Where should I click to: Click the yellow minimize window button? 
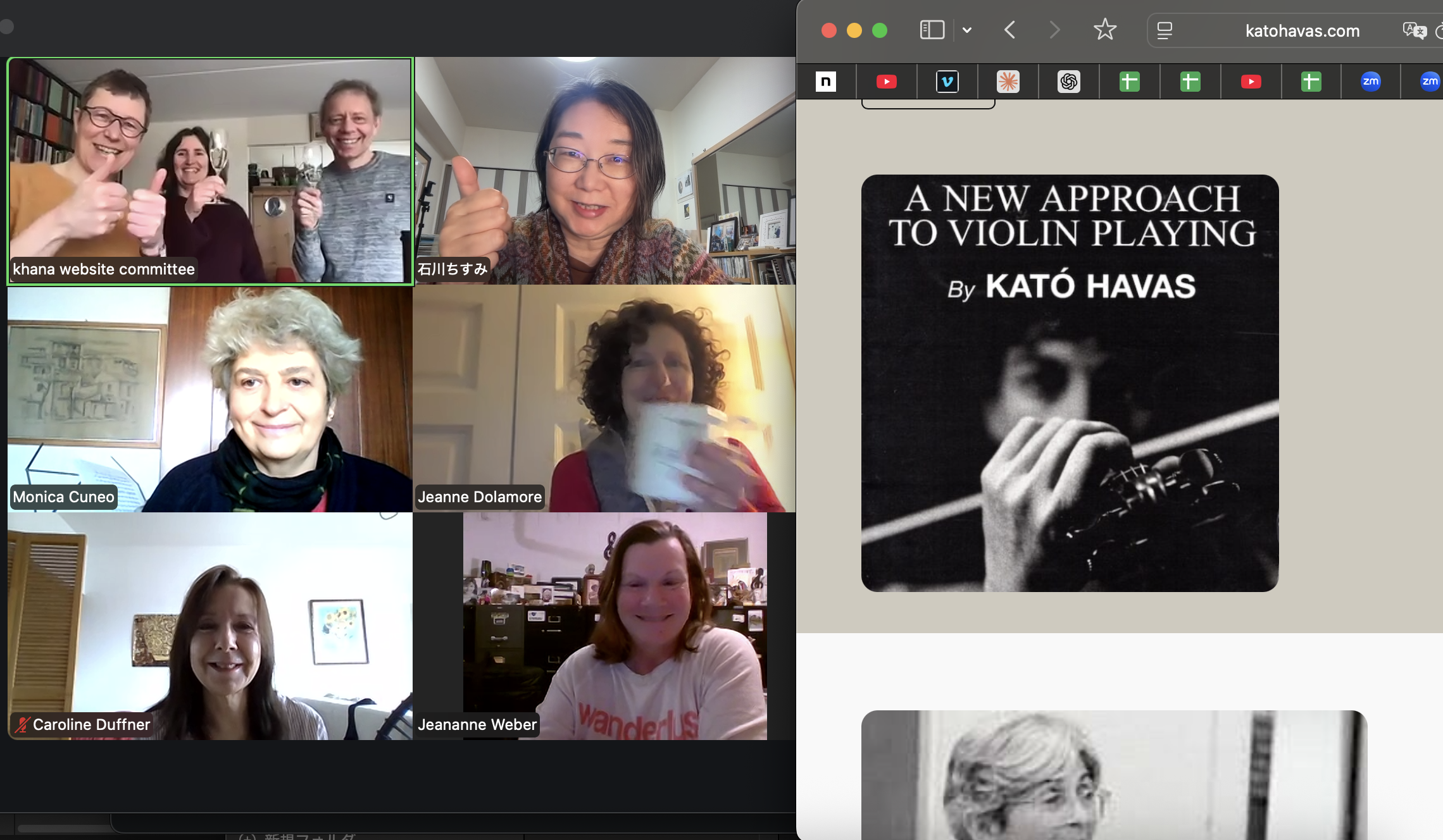coord(854,30)
